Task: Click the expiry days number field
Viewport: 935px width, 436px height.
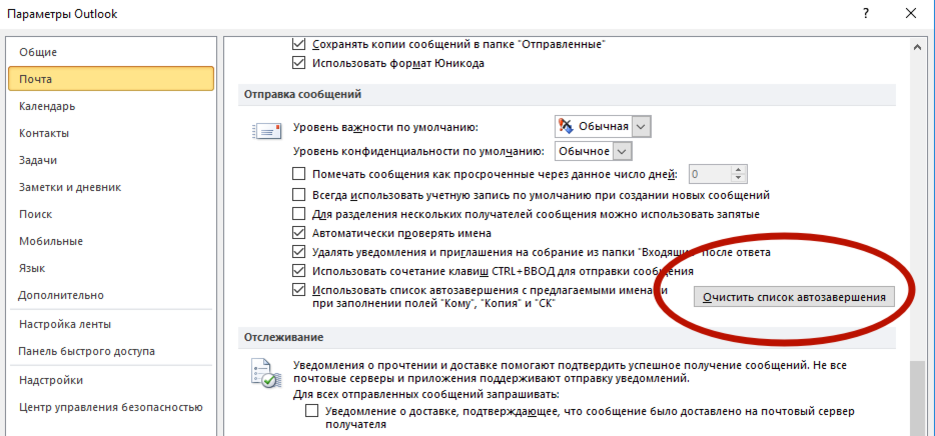Action: (x=710, y=174)
